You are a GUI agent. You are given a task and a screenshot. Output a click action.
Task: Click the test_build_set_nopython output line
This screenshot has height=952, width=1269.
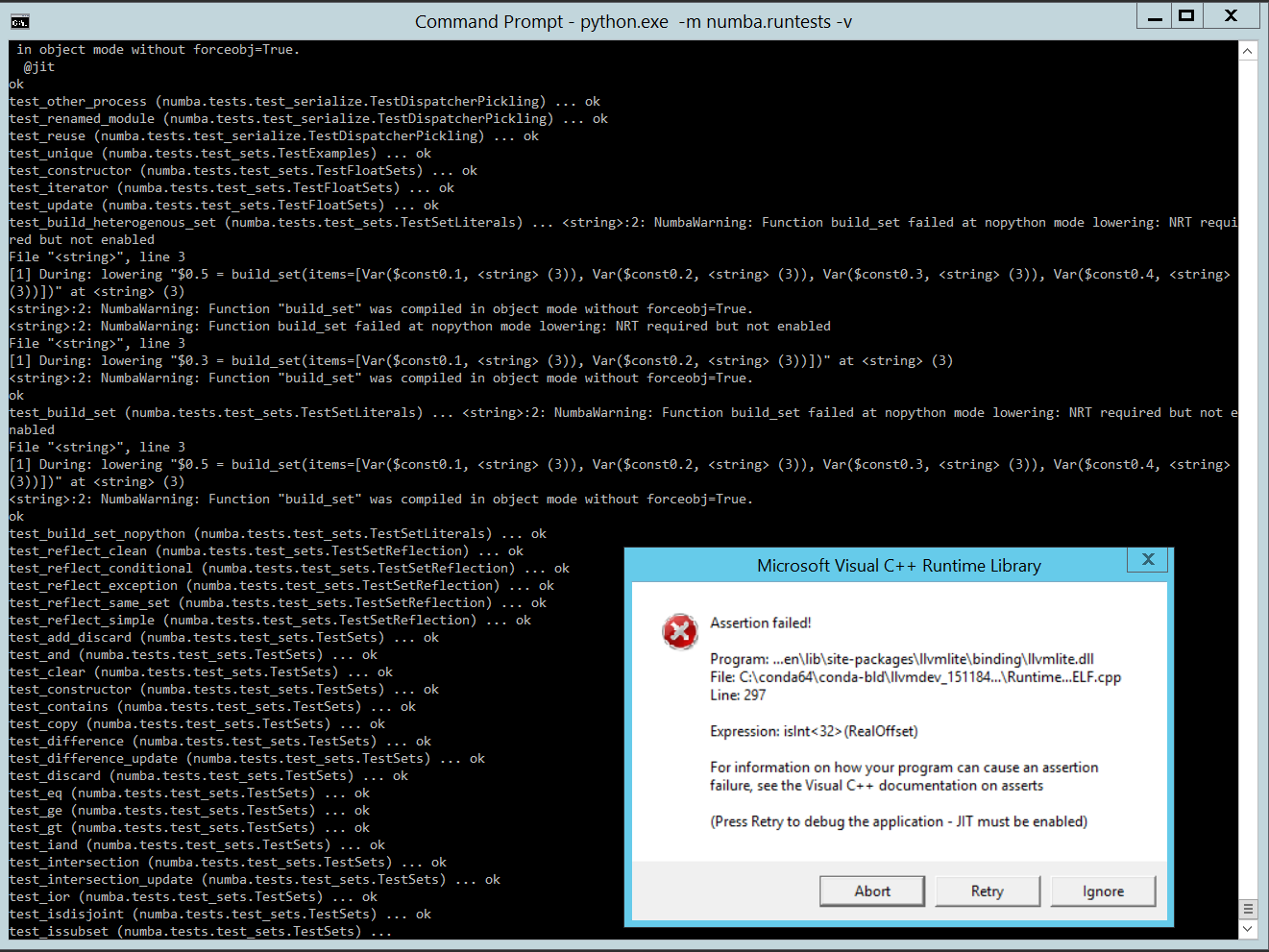tap(278, 533)
